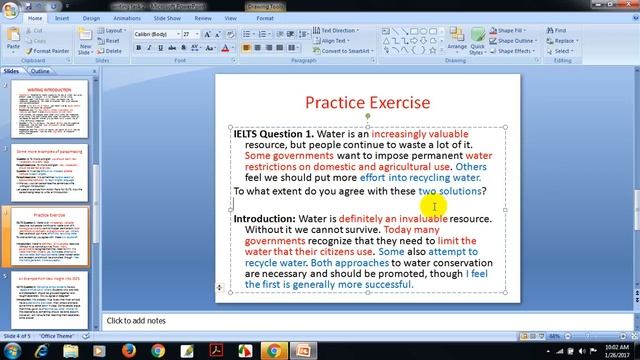
Task: Toggle Bold formatting
Action: (x=138, y=48)
